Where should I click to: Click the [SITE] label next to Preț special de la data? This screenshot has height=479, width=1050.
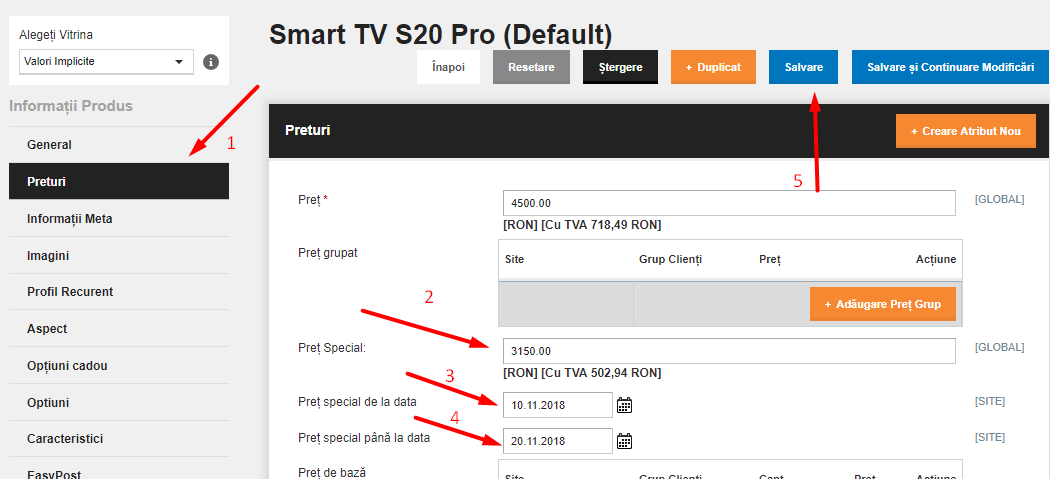point(990,401)
